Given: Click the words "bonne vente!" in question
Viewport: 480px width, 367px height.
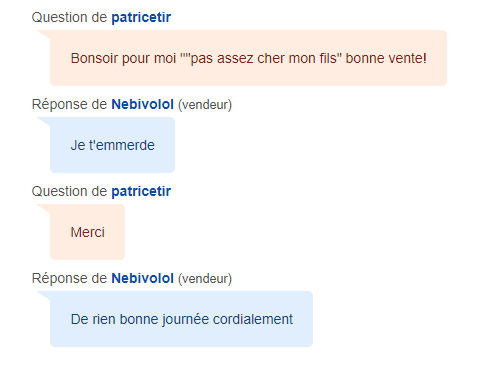Looking at the screenshot, I should tap(386, 58).
